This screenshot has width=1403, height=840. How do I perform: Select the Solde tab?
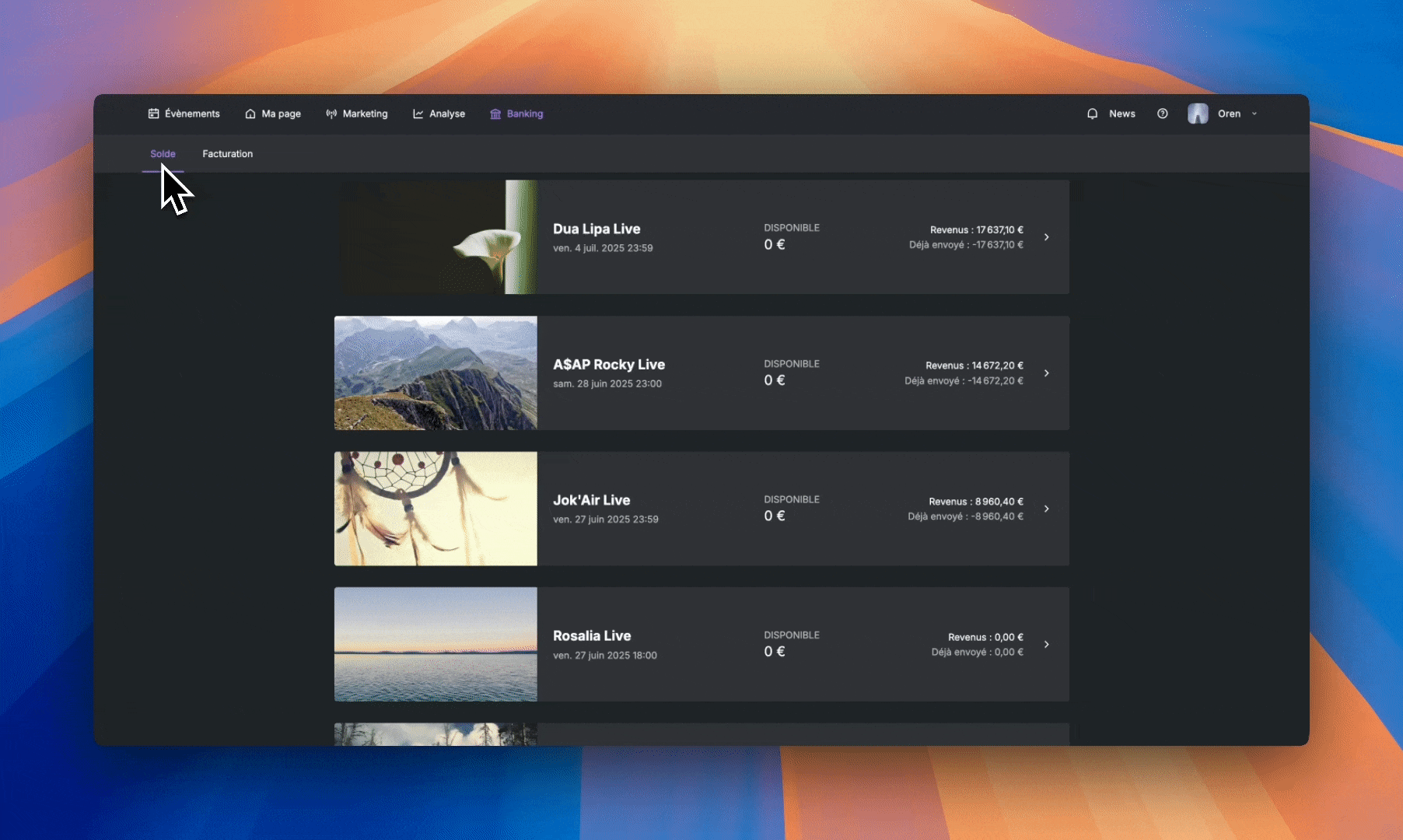pyautogui.click(x=163, y=154)
